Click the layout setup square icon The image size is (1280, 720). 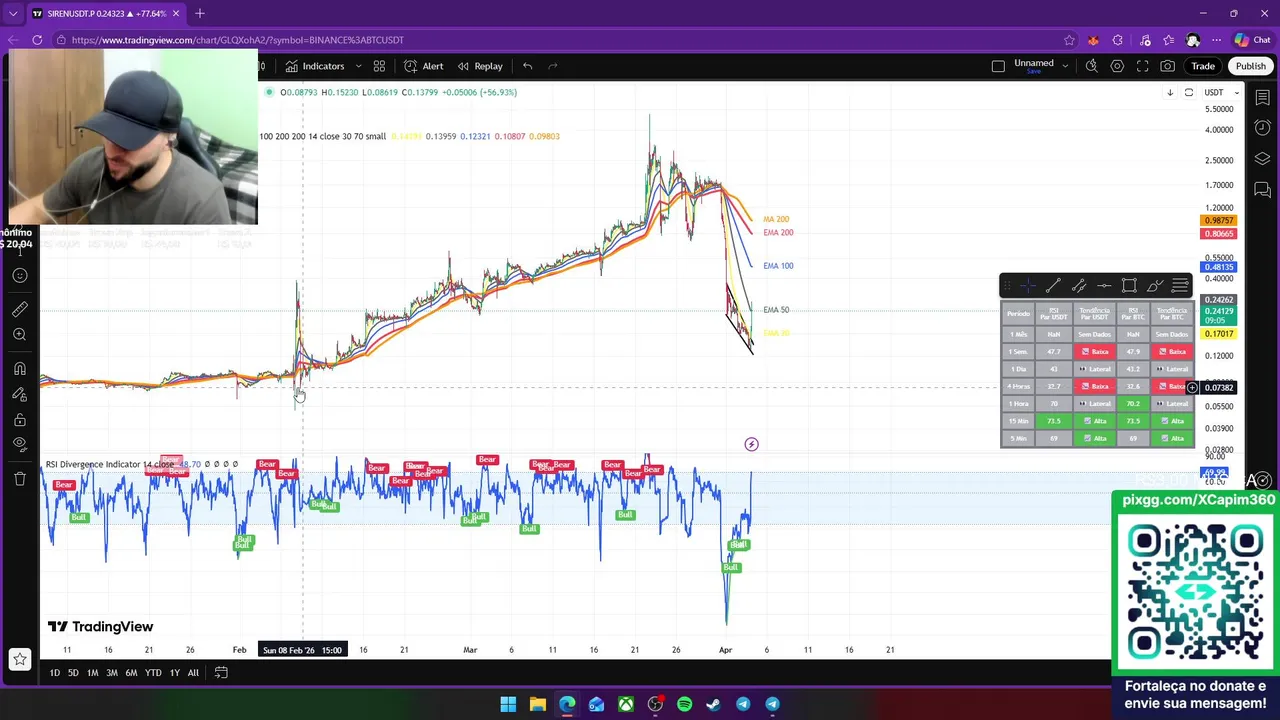click(998, 66)
